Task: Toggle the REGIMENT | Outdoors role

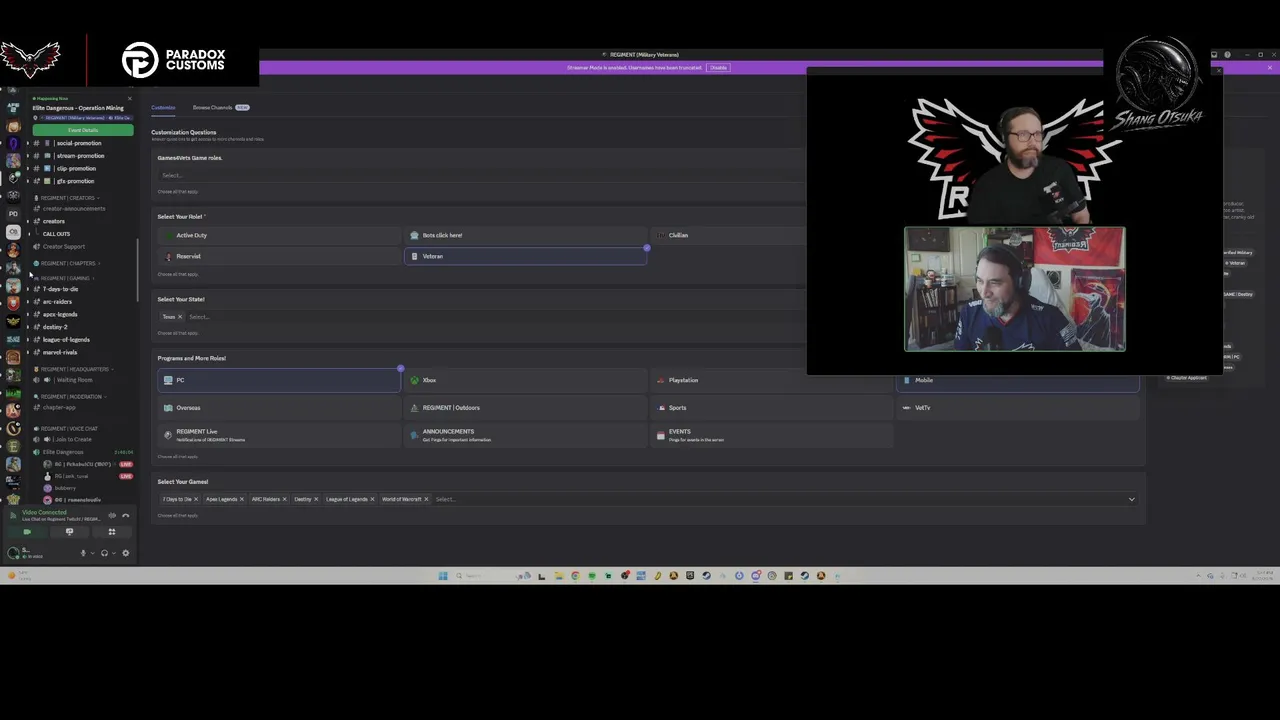Action: click(526, 408)
